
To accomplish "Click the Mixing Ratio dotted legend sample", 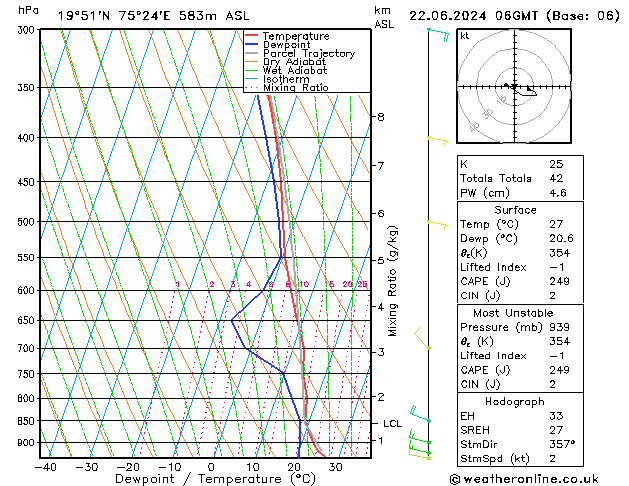I will tap(252, 87).
